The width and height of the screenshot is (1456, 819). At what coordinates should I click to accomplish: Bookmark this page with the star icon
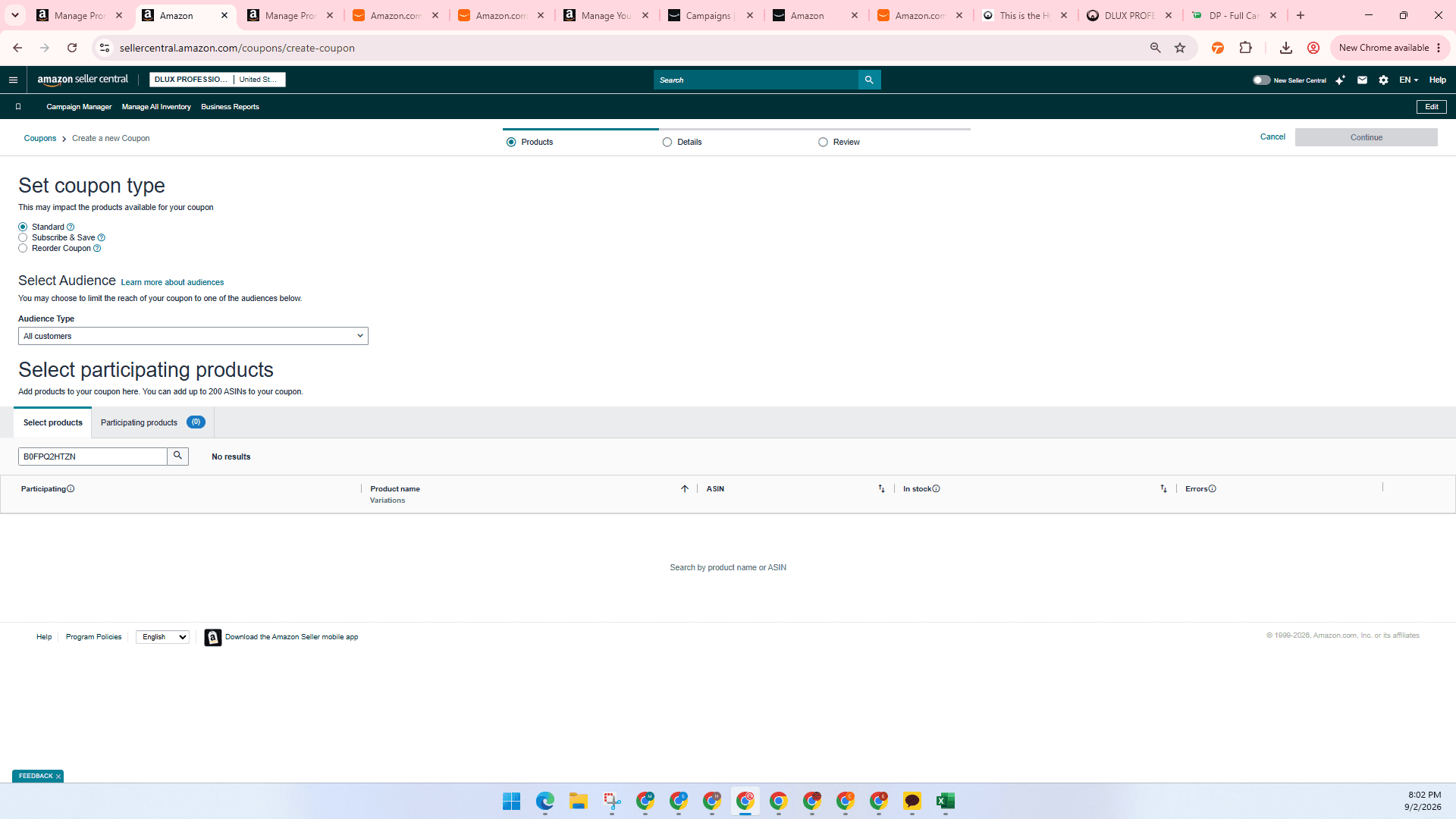(1180, 48)
